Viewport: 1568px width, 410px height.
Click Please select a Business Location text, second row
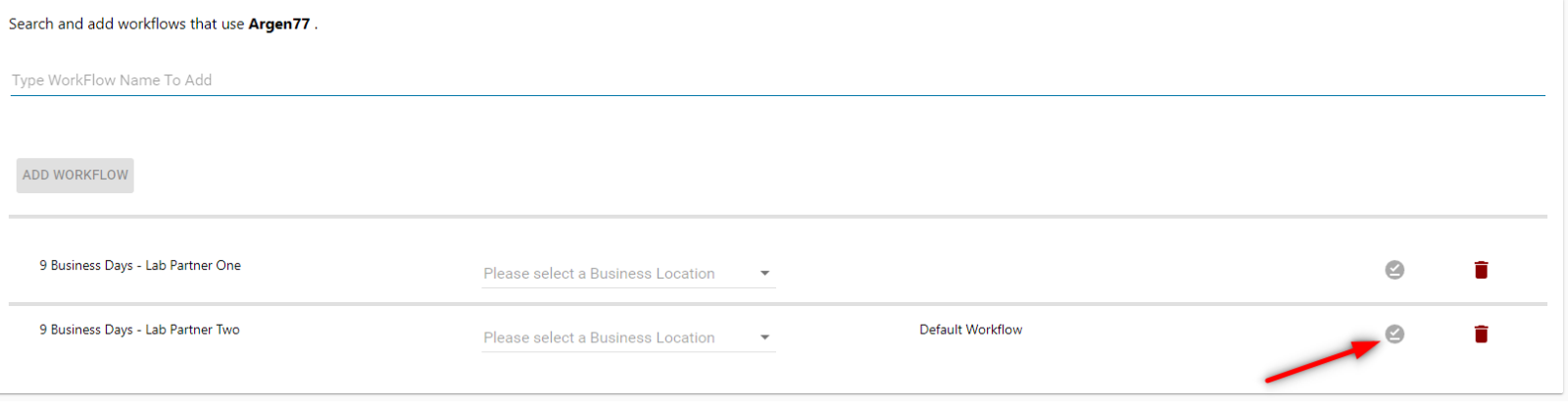(599, 337)
